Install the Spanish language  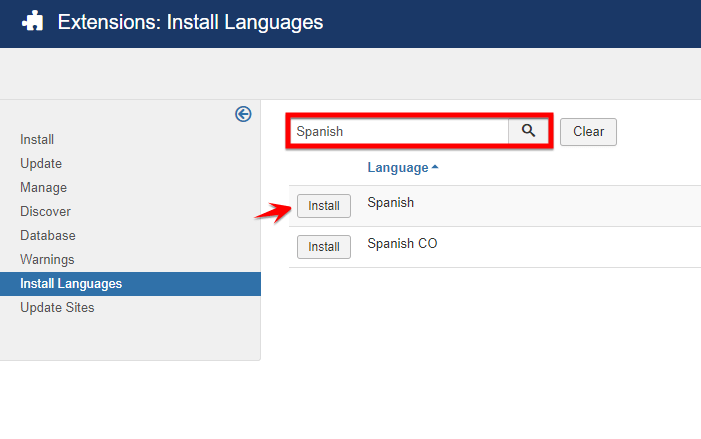coord(324,206)
